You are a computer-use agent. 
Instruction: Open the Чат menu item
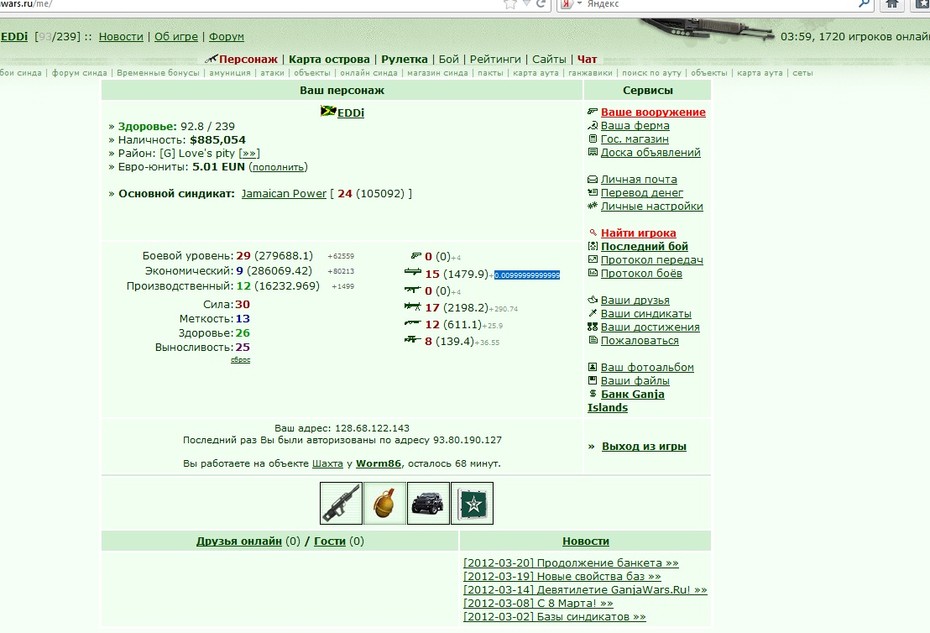click(587, 59)
